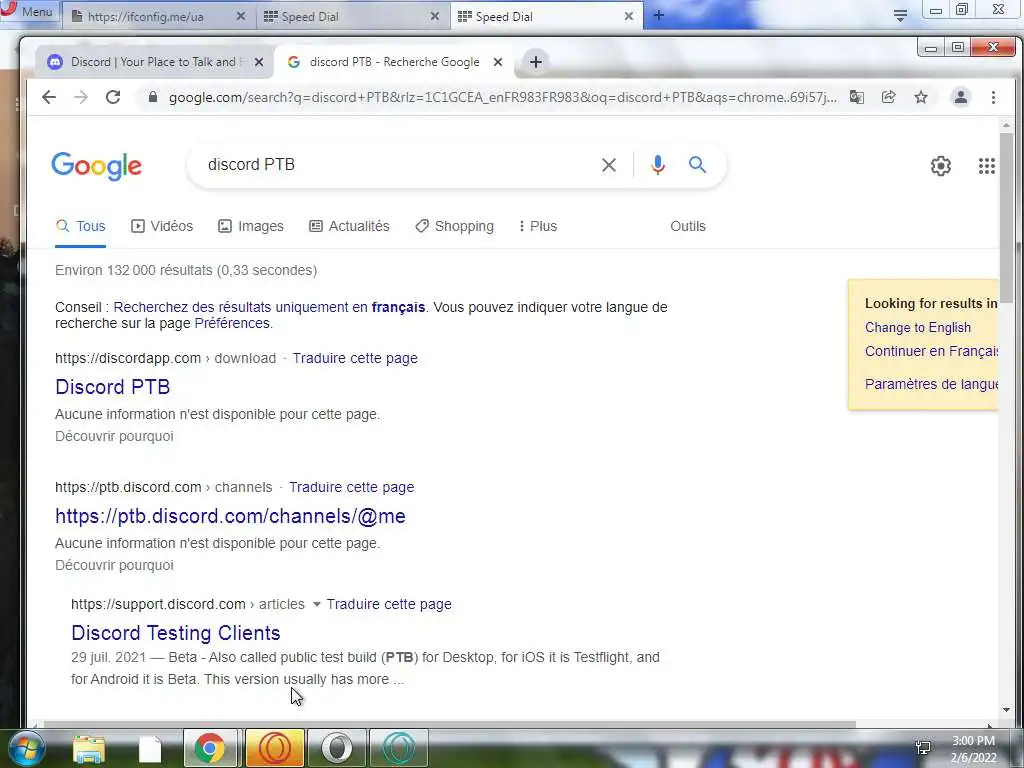Click the scroll down arrow of page

click(x=1006, y=710)
